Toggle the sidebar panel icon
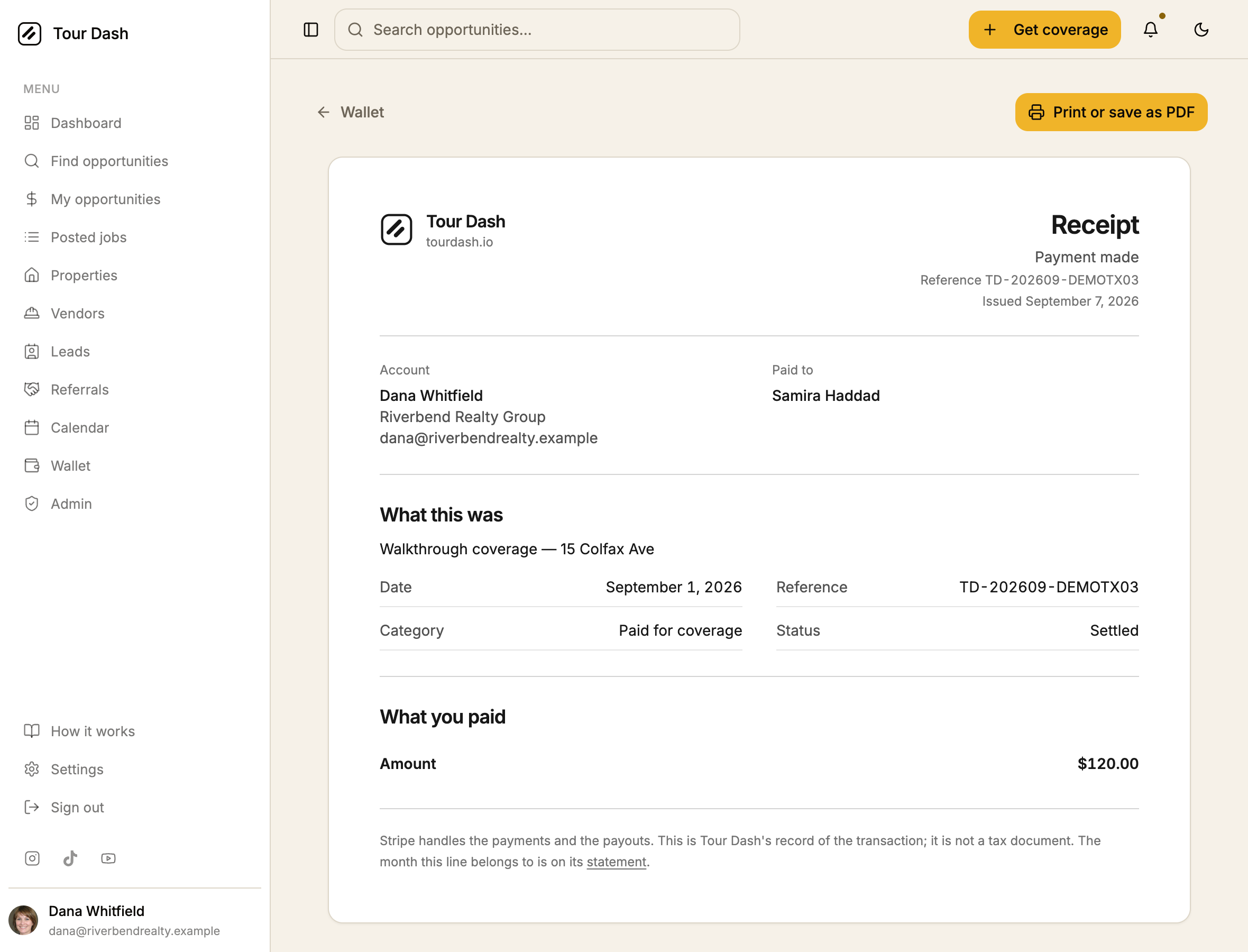This screenshot has width=1248, height=952. tap(311, 30)
